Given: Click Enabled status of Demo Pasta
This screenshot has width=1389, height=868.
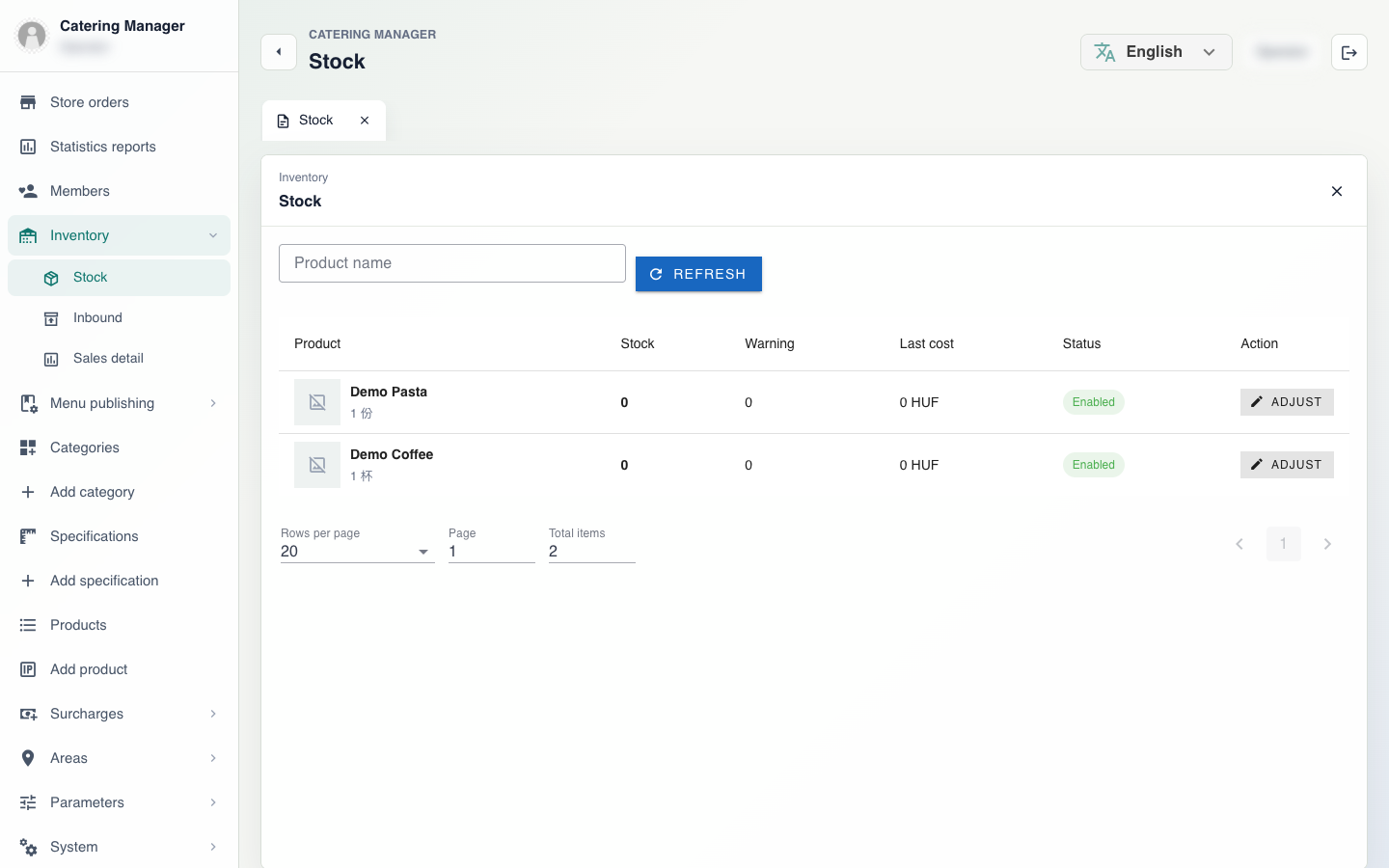Looking at the screenshot, I should click(1094, 402).
